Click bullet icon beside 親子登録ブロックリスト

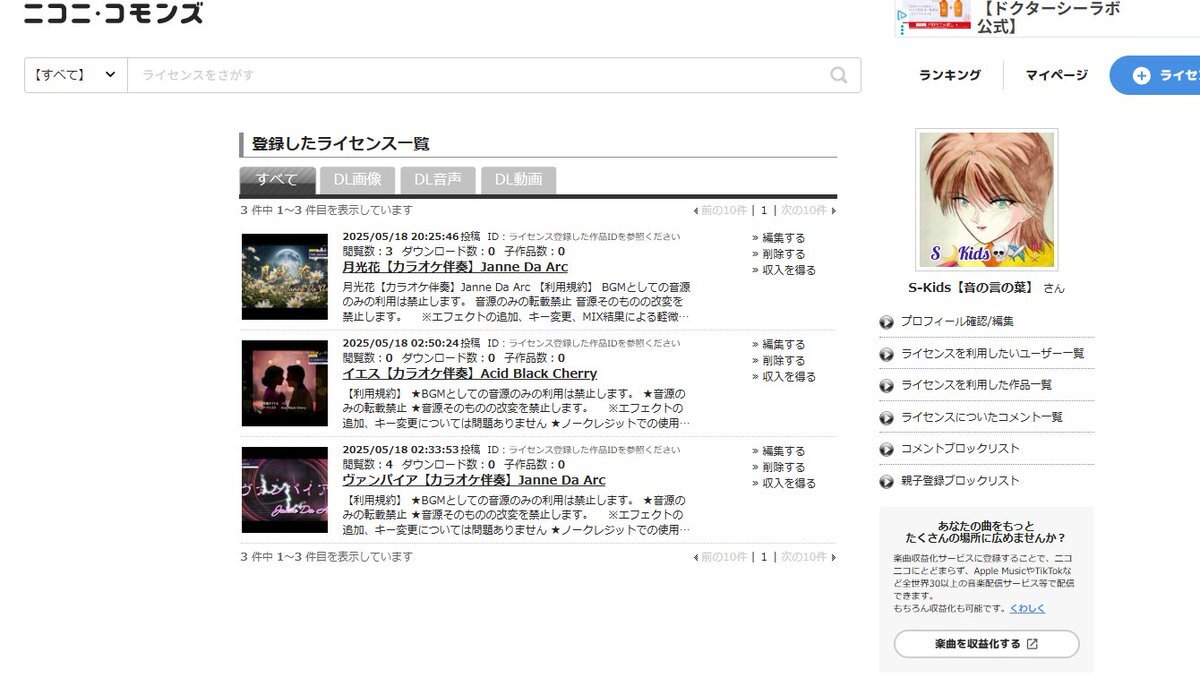pos(887,481)
